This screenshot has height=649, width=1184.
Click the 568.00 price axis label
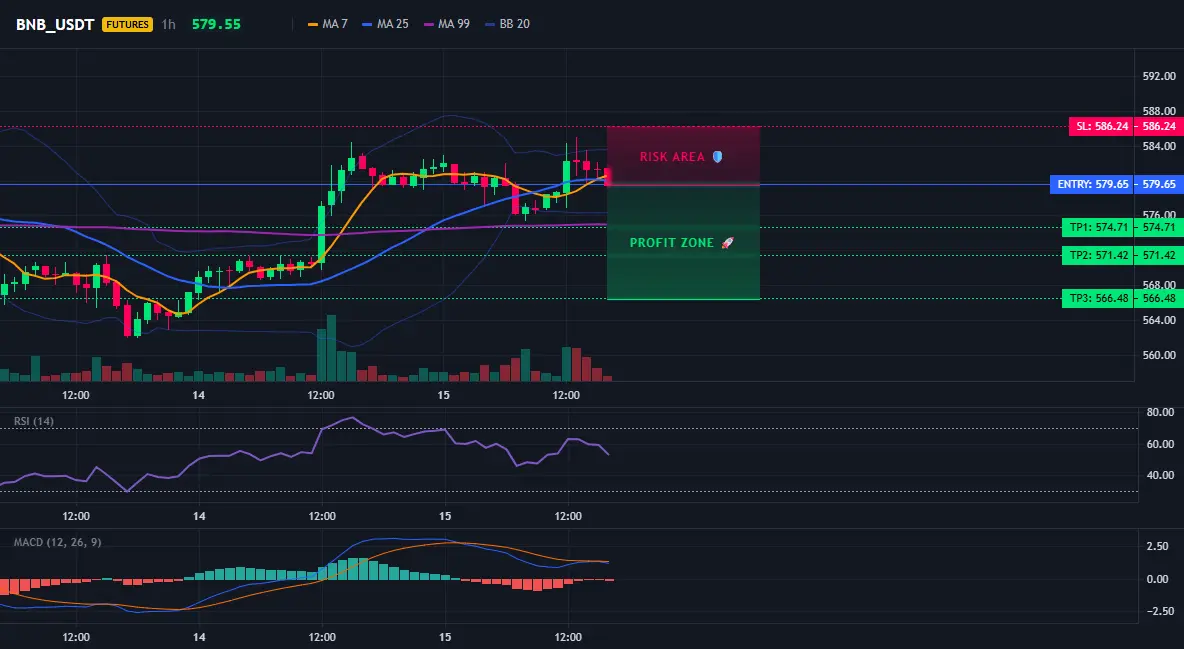pos(1159,285)
